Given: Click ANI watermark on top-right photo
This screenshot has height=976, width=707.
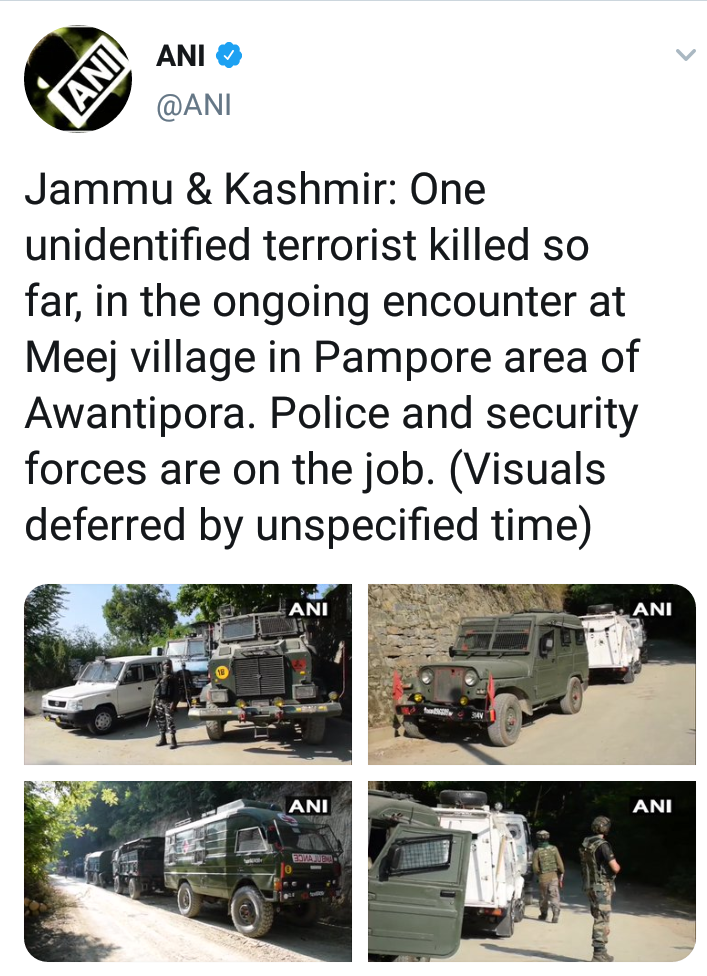Looking at the screenshot, I should [652, 609].
